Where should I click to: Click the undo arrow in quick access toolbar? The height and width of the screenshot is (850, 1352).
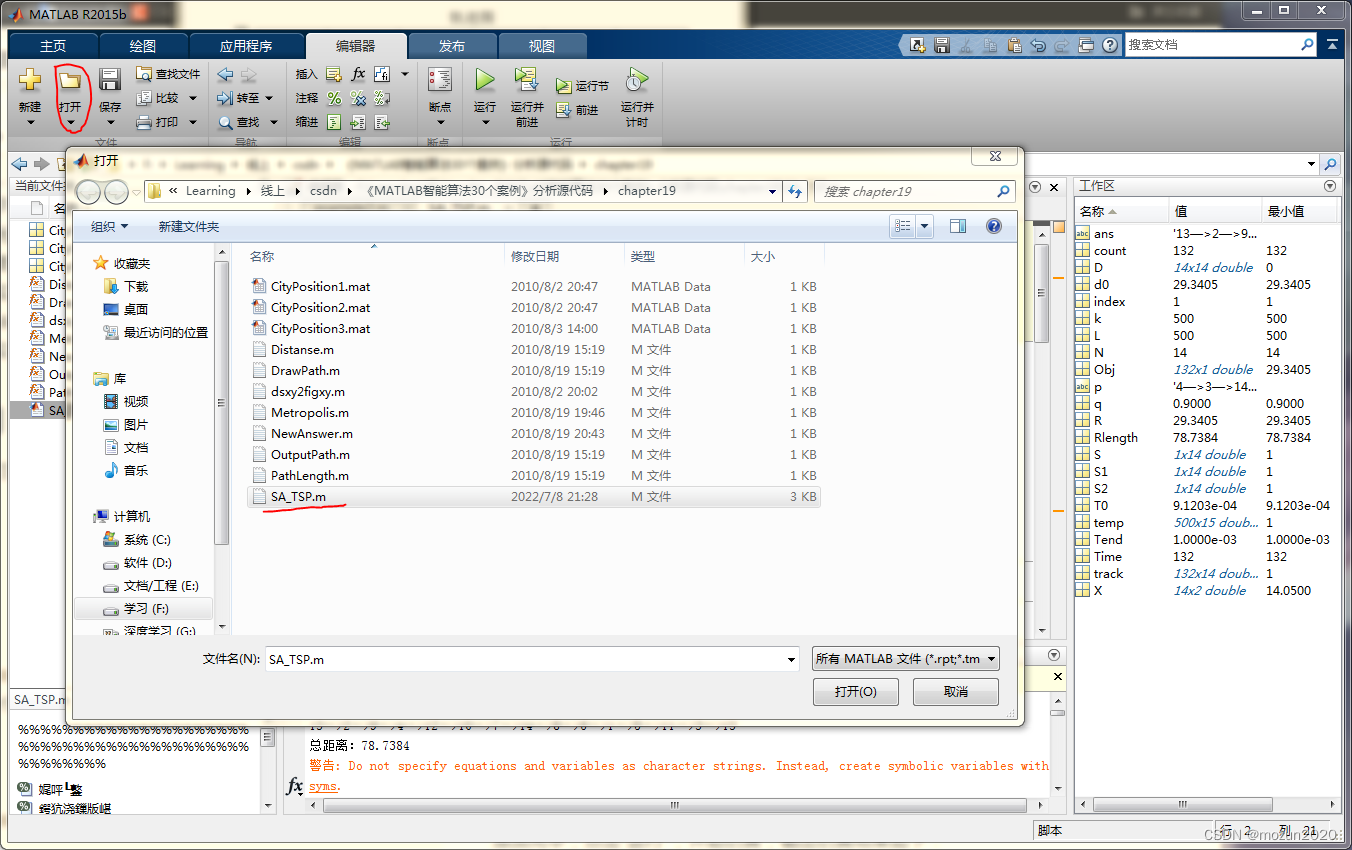[1038, 45]
